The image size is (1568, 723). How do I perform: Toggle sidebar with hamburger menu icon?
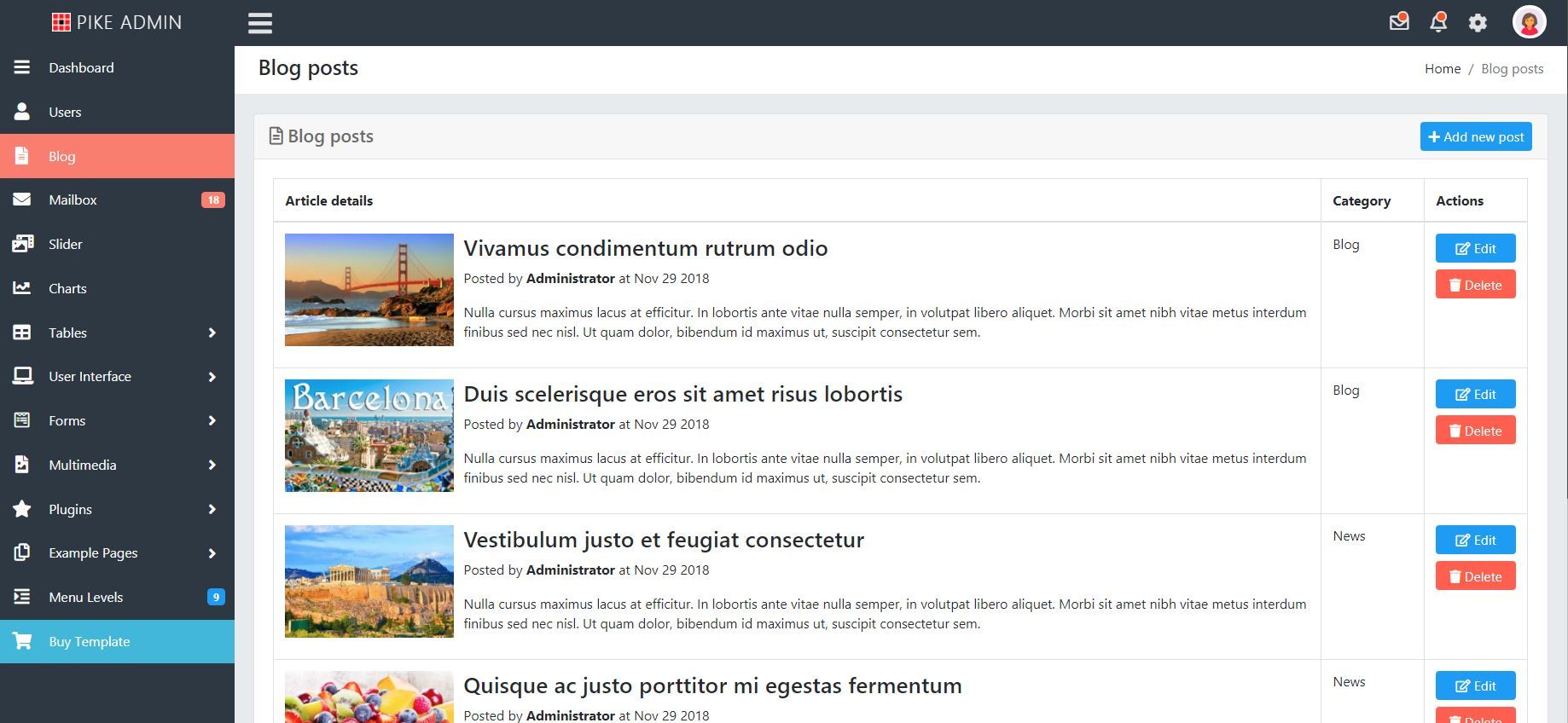[260, 23]
